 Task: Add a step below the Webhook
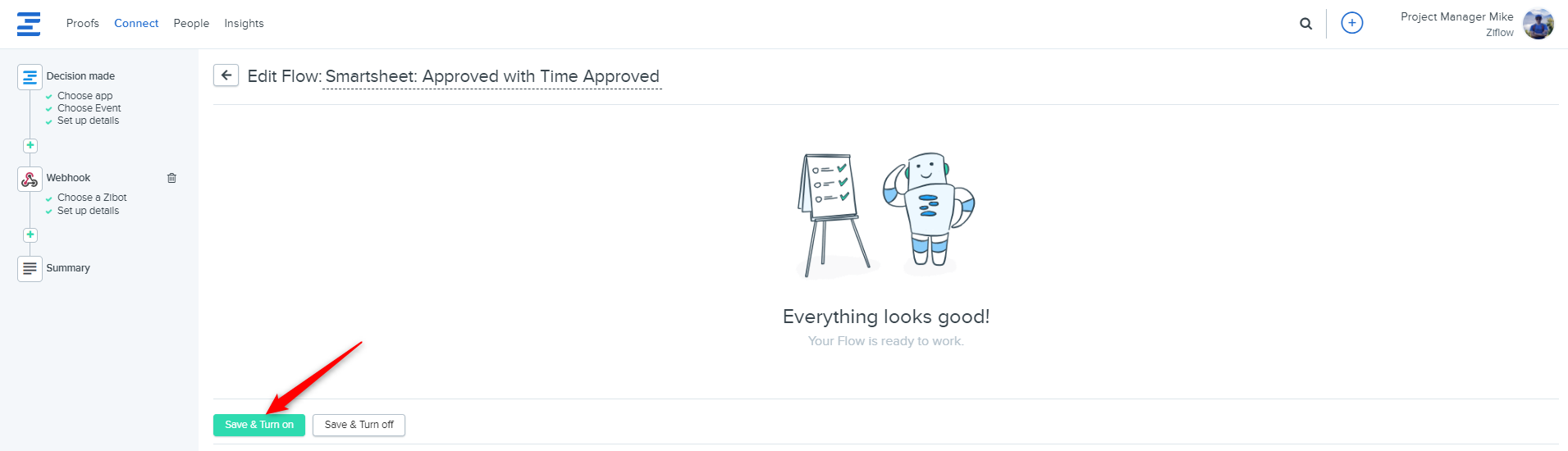click(x=30, y=235)
